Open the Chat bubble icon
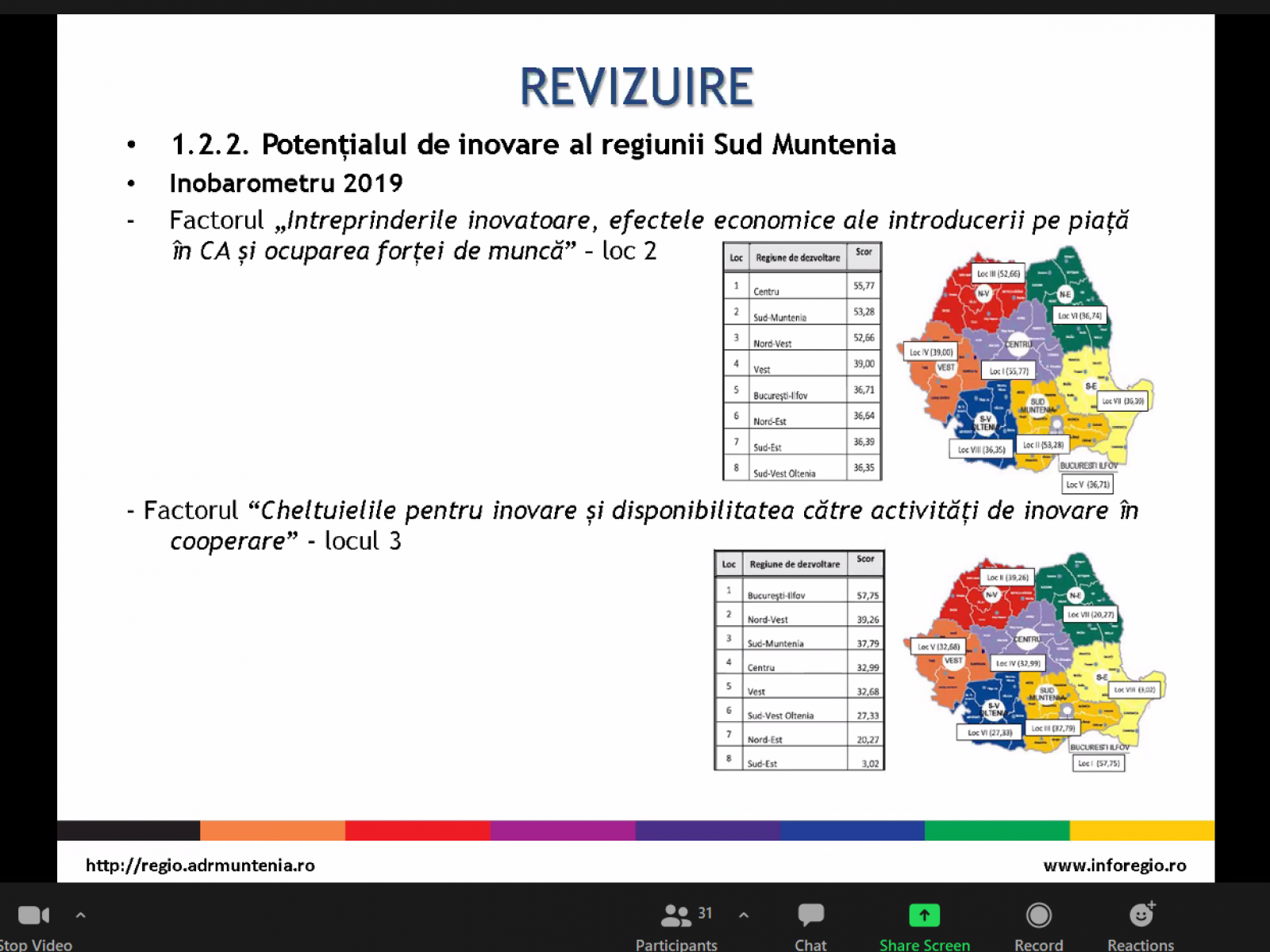Image resolution: width=1270 pixels, height=952 pixels. pos(810,915)
